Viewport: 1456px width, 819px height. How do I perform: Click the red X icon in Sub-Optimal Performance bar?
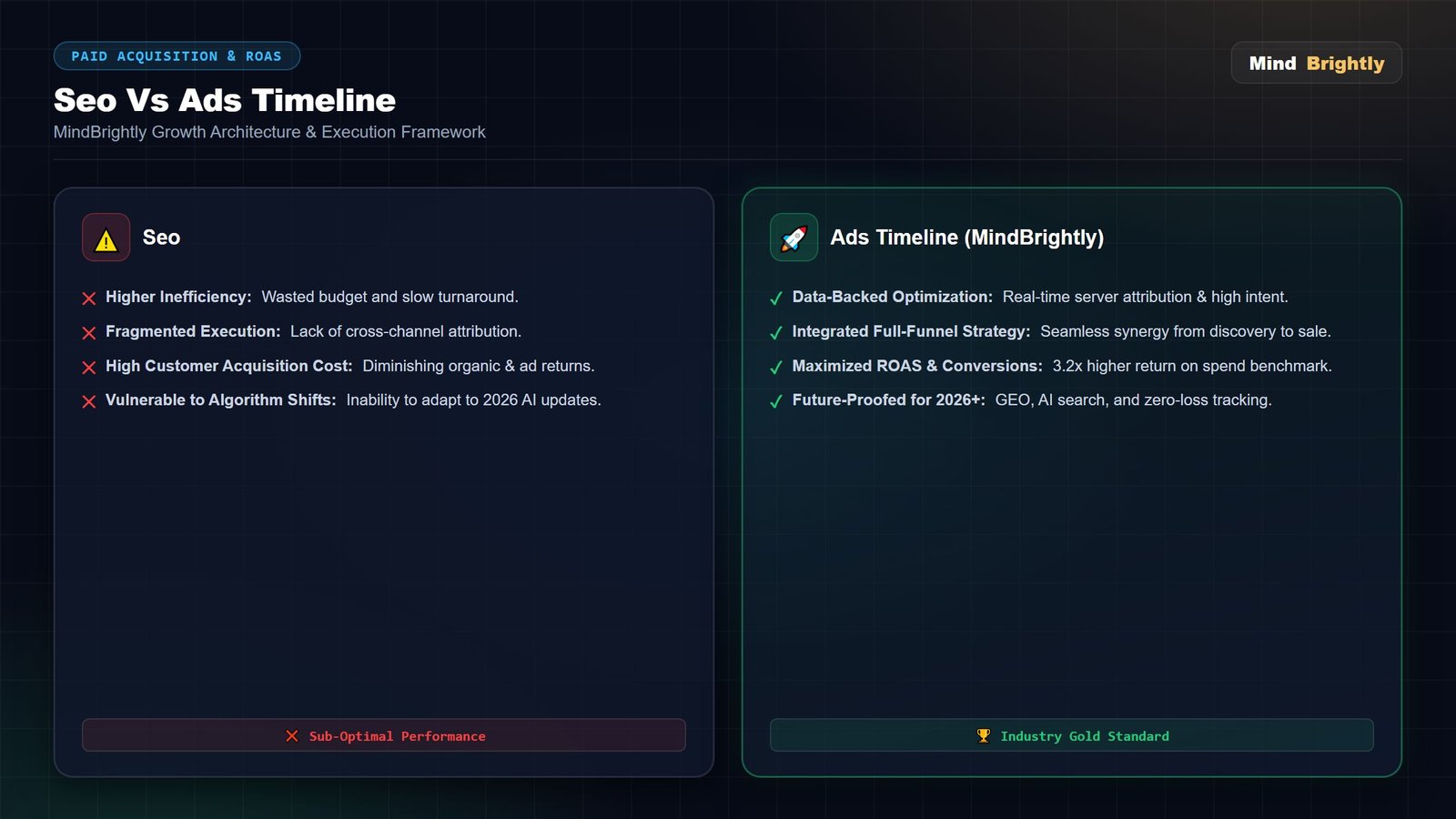pos(292,736)
